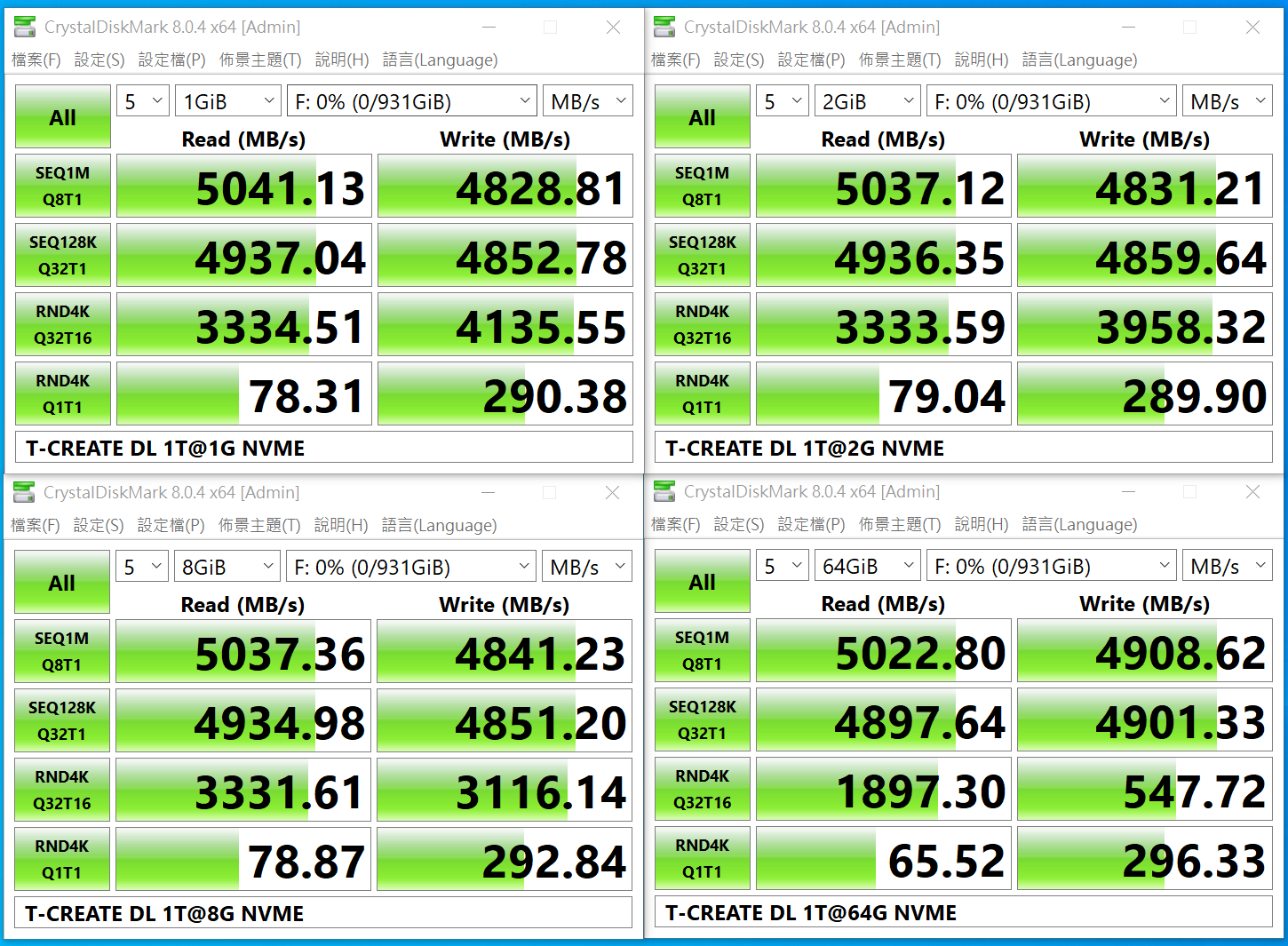The height and width of the screenshot is (946, 1288).
Task: Click write result 4908.62 in 64GiB window
Action: pyautogui.click(x=1145, y=650)
